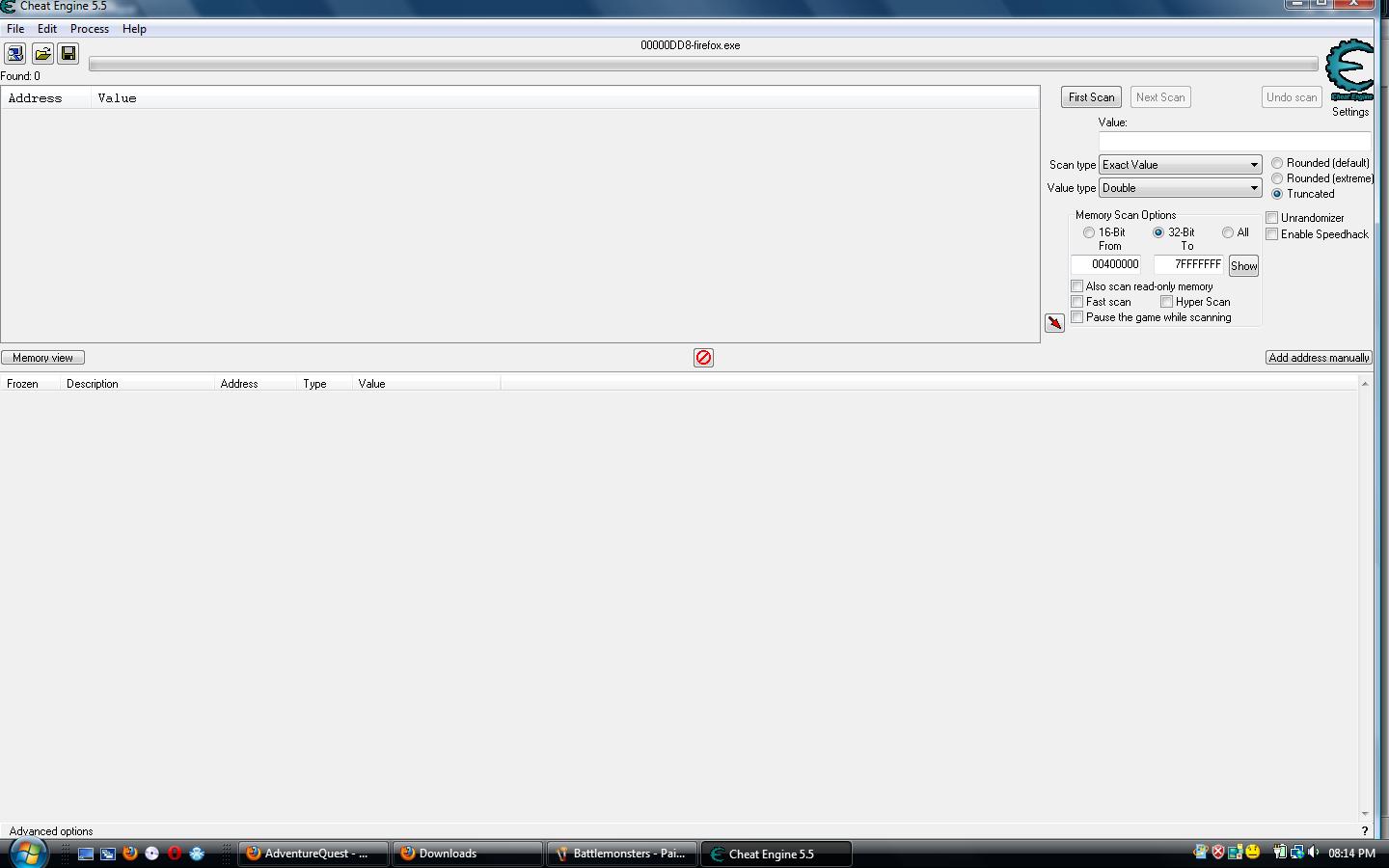Click the Cheat Engine logo settings icon
Image resolution: width=1389 pixels, height=868 pixels.
tap(1349, 69)
